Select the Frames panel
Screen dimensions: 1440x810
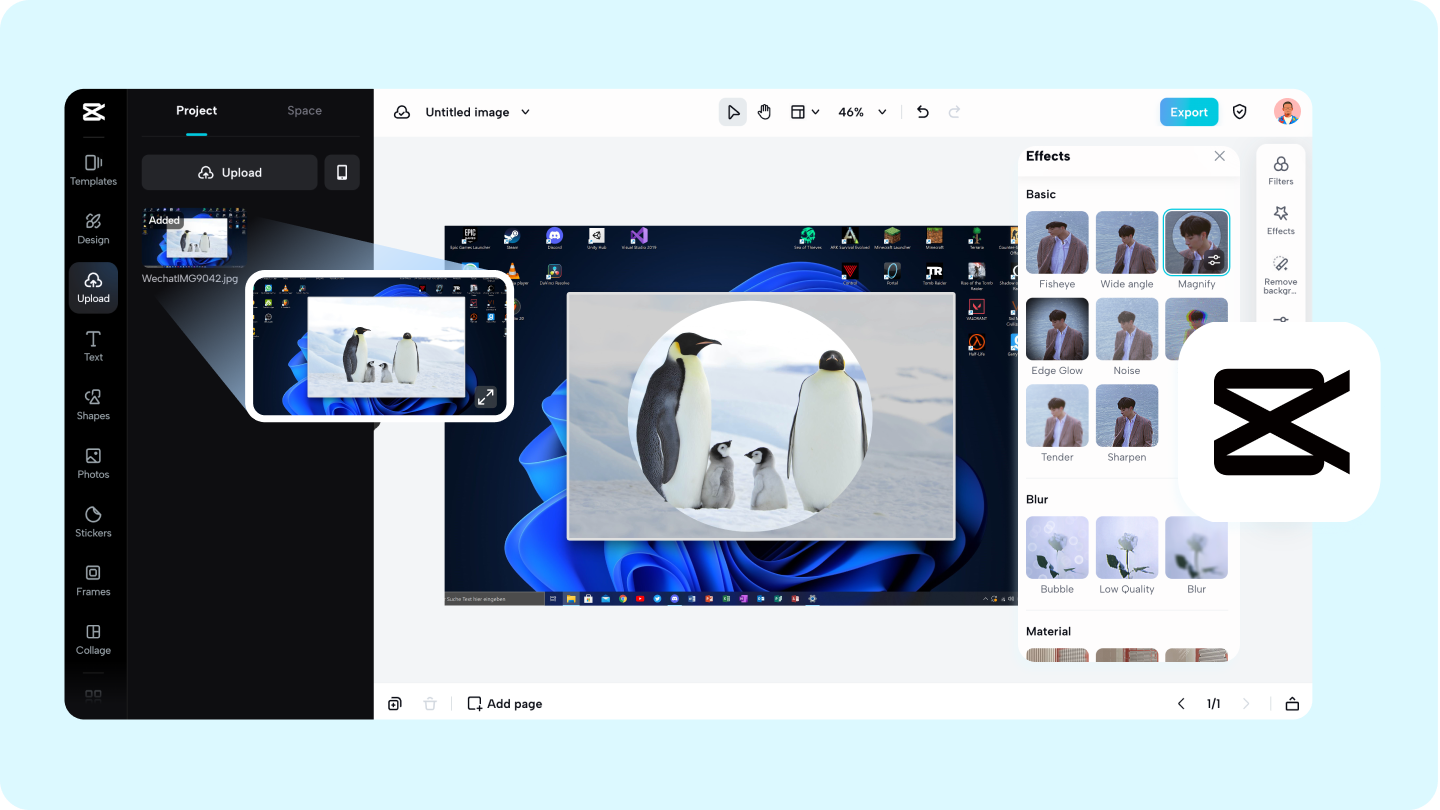93,580
